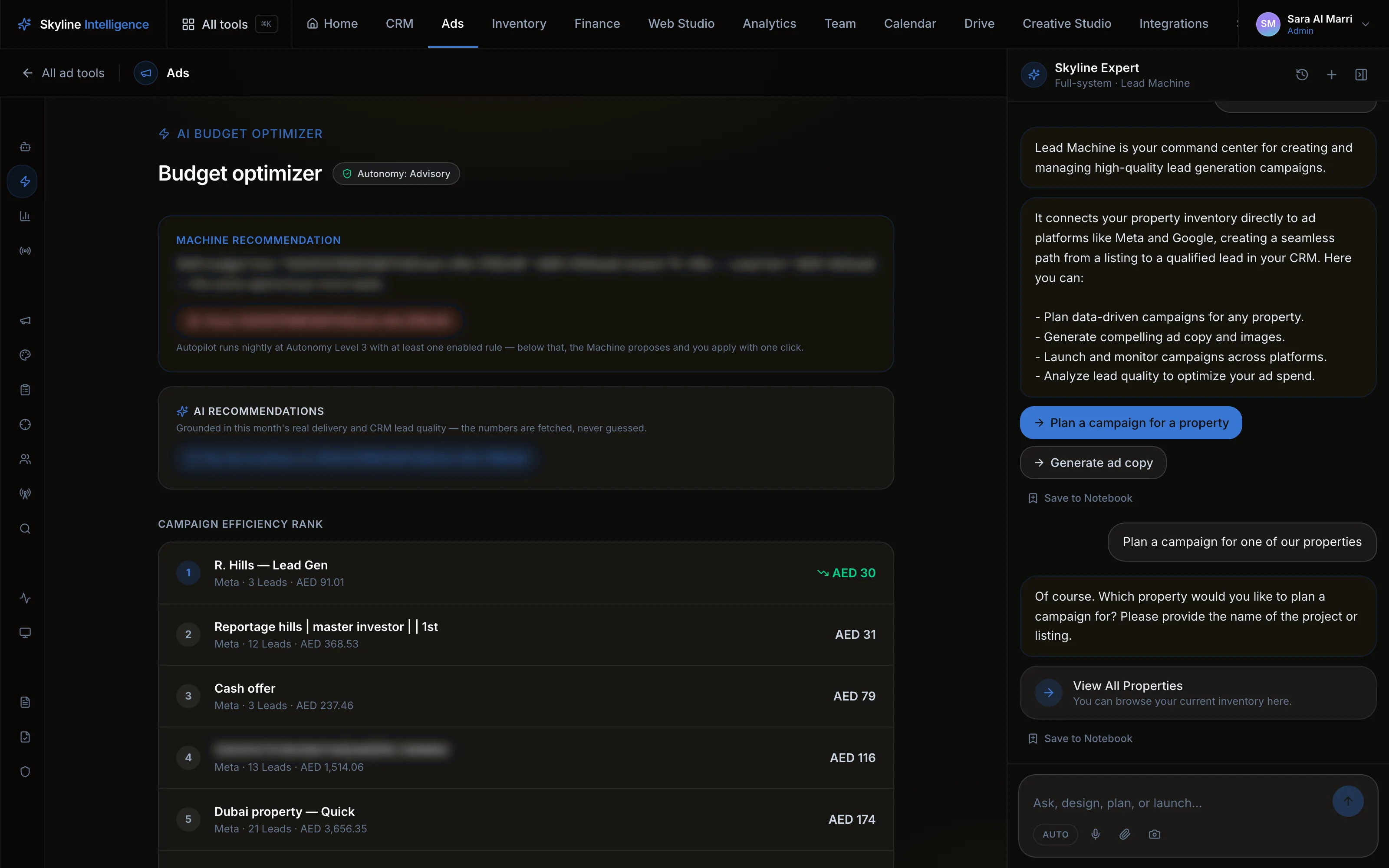
Task: Open the Creative Studio tab
Action: coord(1066,23)
